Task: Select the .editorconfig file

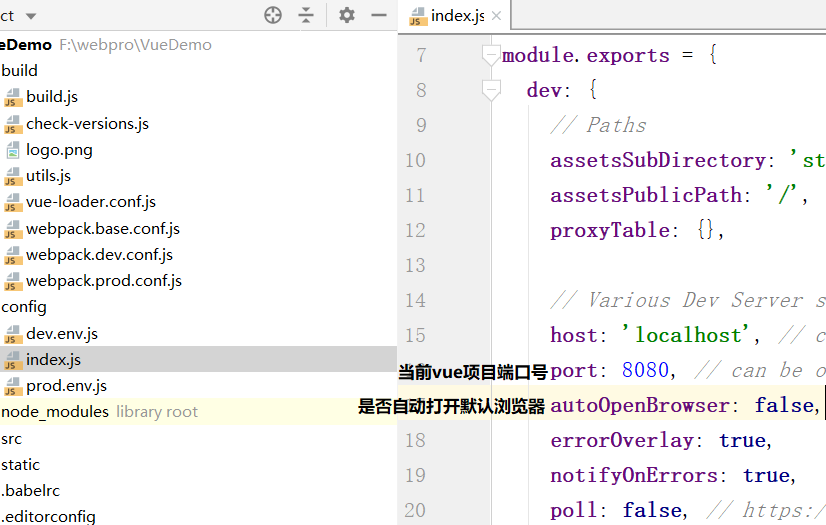Action: (48, 517)
